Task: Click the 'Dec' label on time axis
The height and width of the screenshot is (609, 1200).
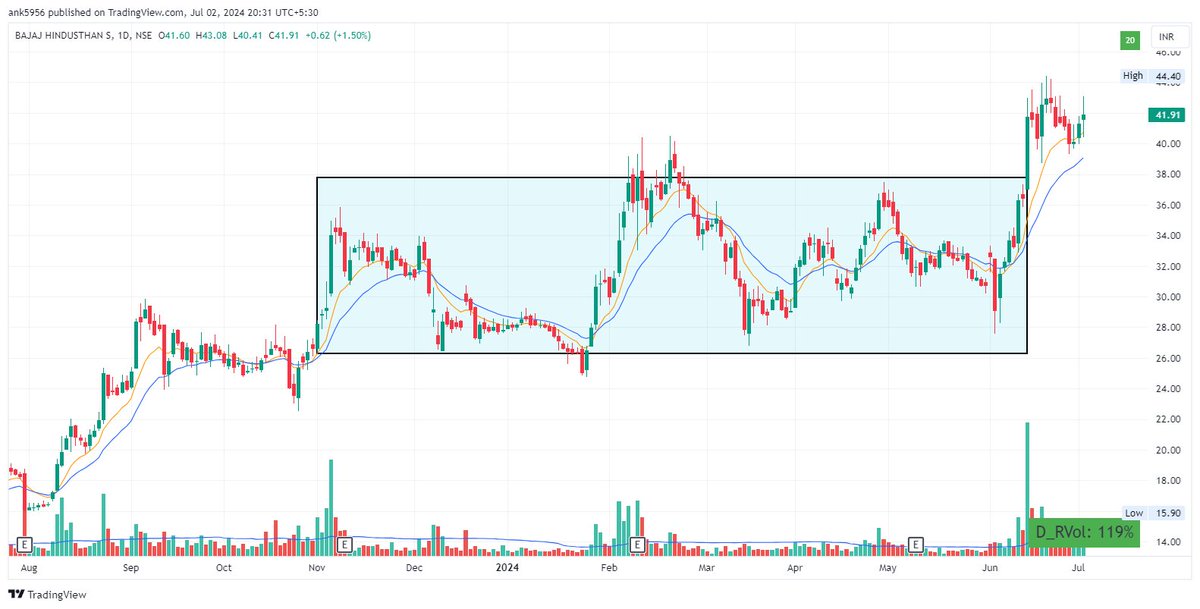Action: click(415, 567)
